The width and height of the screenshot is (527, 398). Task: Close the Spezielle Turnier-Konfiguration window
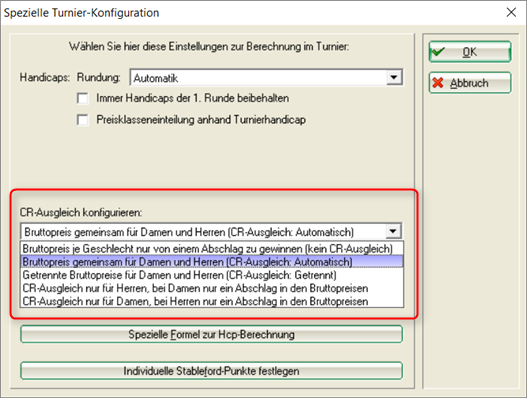coord(511,12)
